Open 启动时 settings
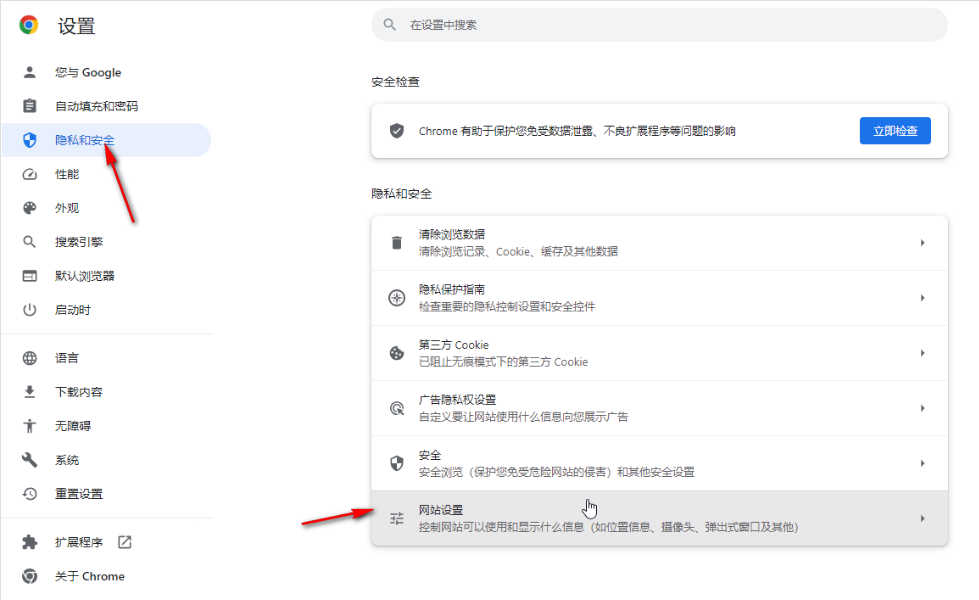This screenshot has width=979, height=600. pos(72,310)
